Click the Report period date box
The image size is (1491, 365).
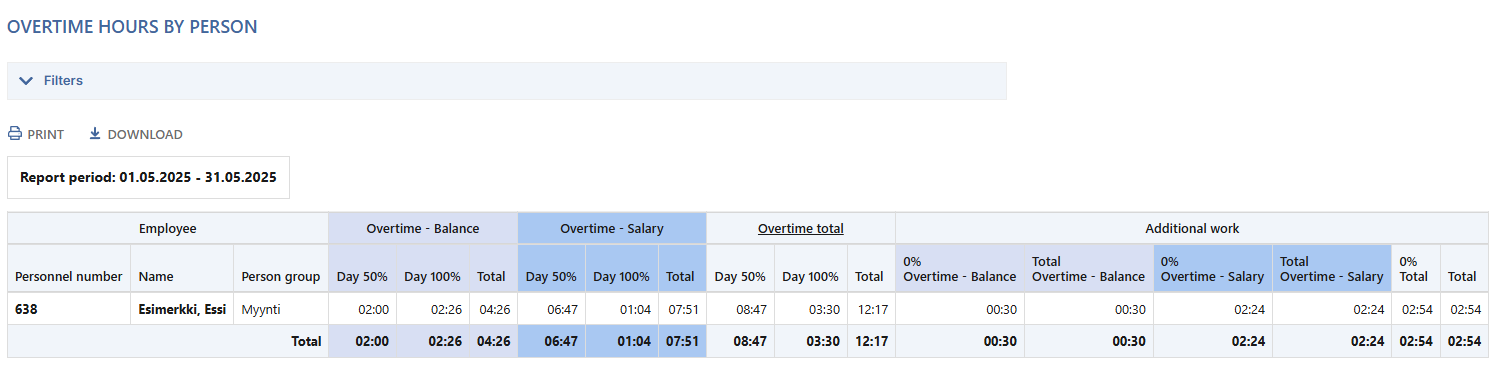point(148,177)
